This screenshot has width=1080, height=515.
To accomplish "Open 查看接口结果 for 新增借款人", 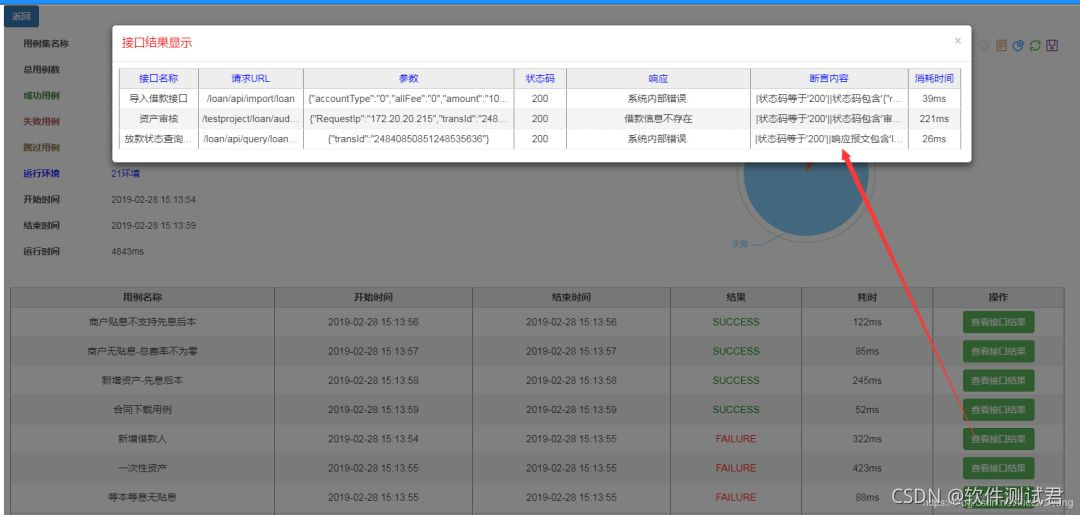I will coord(998,439).
